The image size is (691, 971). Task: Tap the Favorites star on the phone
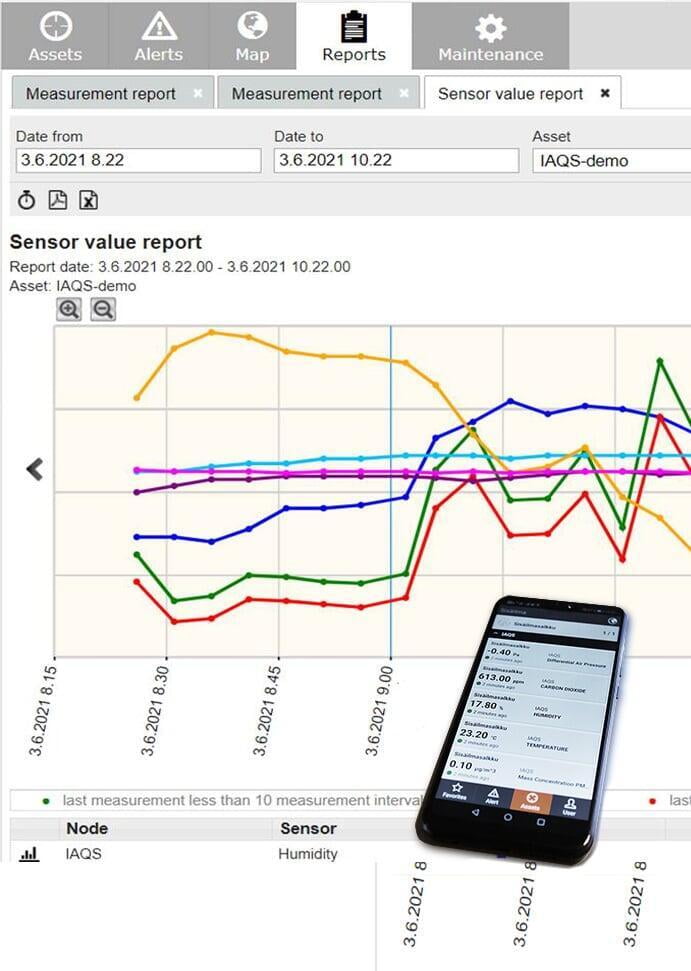point(455,789)
